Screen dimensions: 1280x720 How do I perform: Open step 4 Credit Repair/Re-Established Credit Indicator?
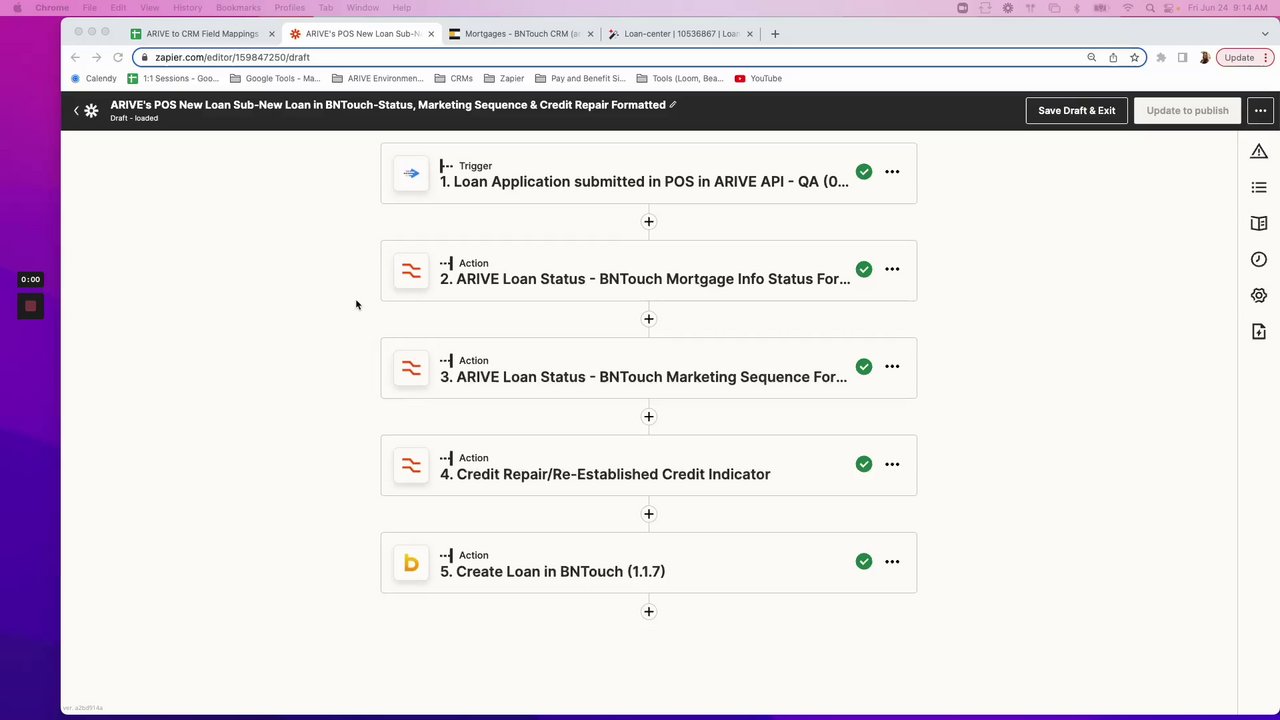(648, 466)
